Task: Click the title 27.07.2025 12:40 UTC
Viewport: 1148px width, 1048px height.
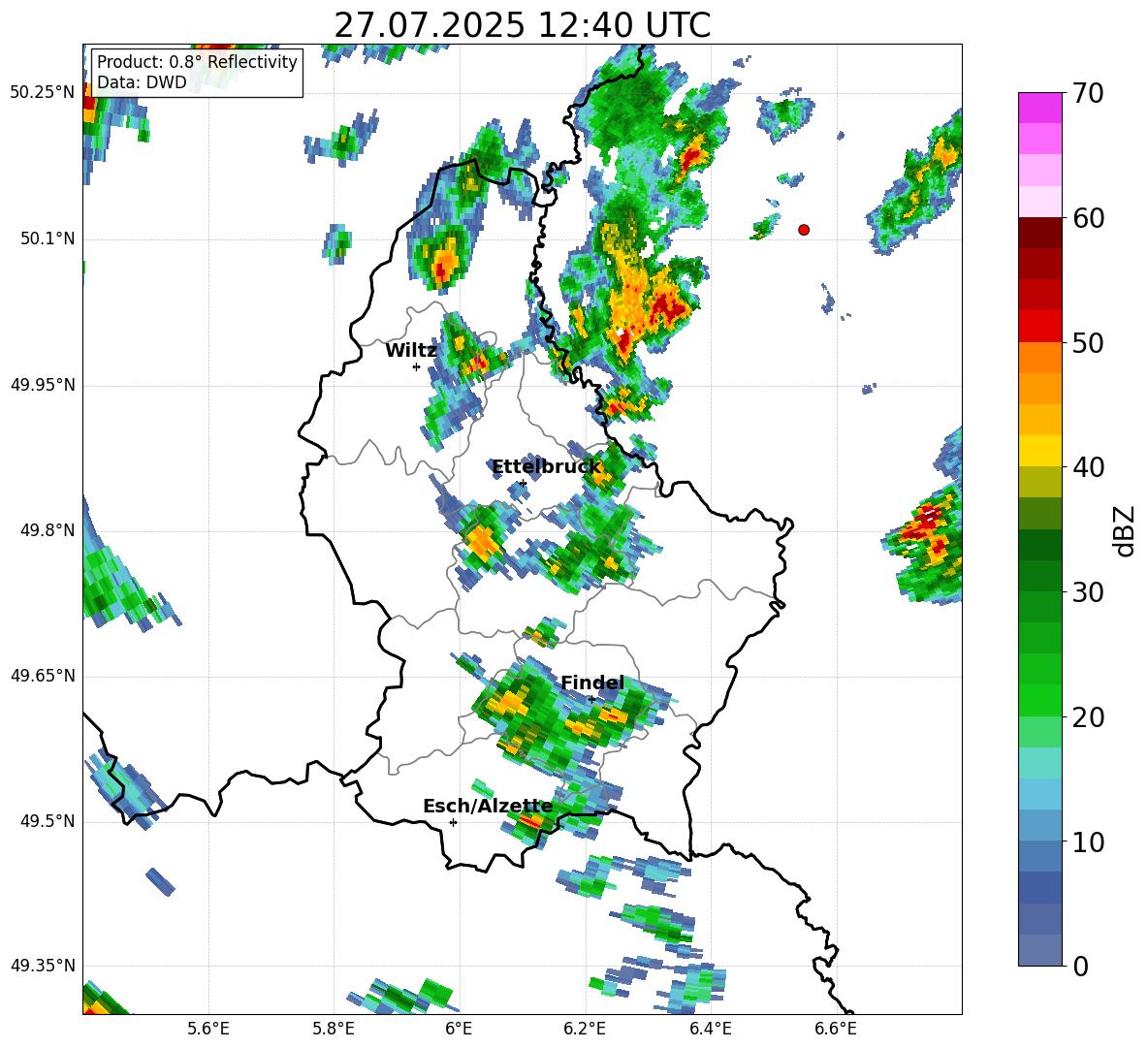Action: point(522,26)
